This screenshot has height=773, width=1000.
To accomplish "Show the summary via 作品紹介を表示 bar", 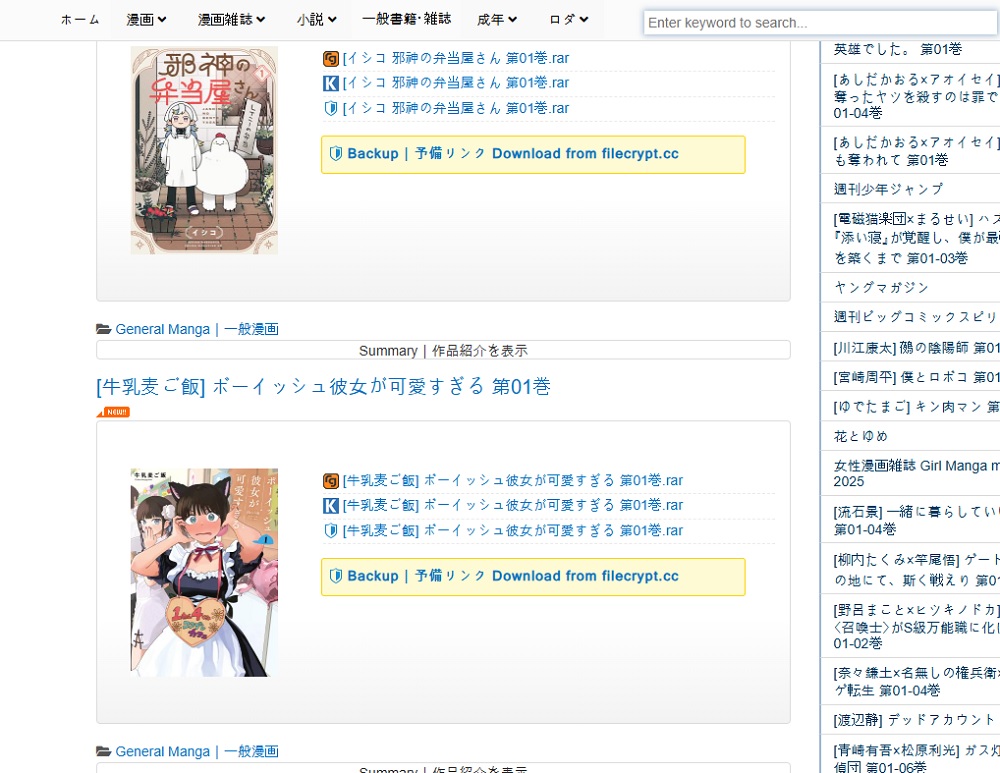I will (x=443, y=351).
